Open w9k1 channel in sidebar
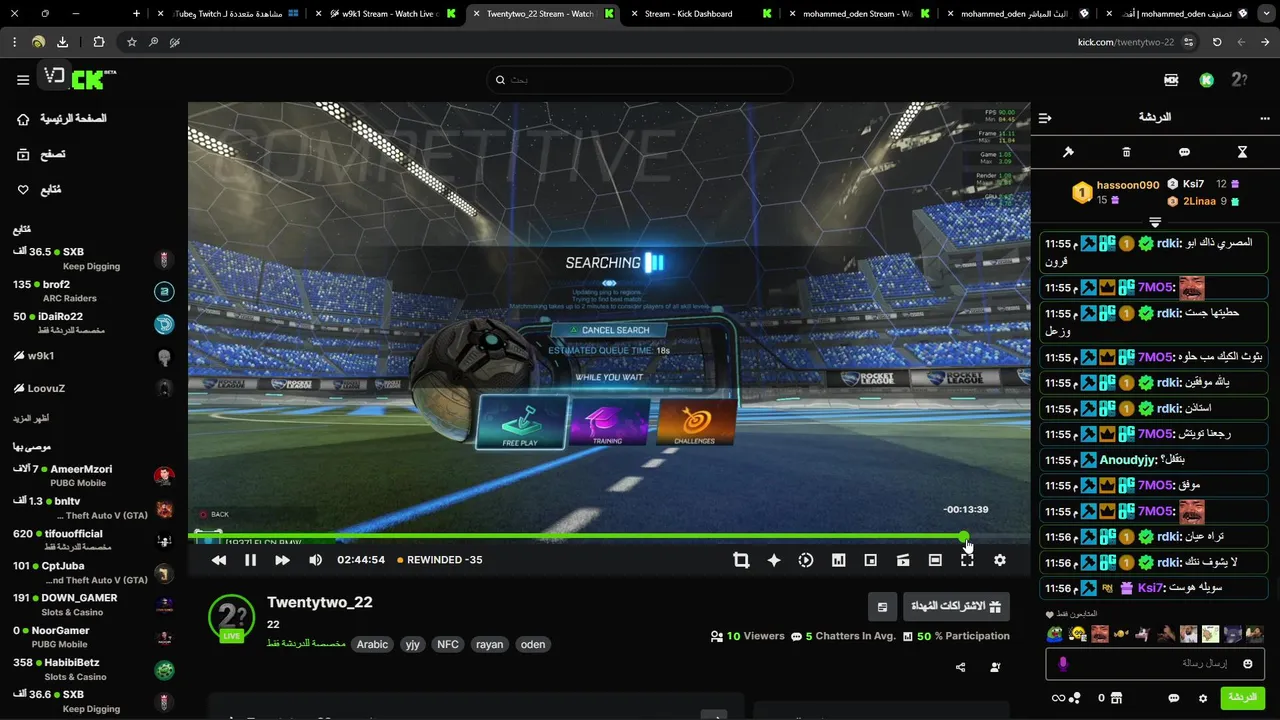This screenshot has height=720, width=1280. point(94,356)
